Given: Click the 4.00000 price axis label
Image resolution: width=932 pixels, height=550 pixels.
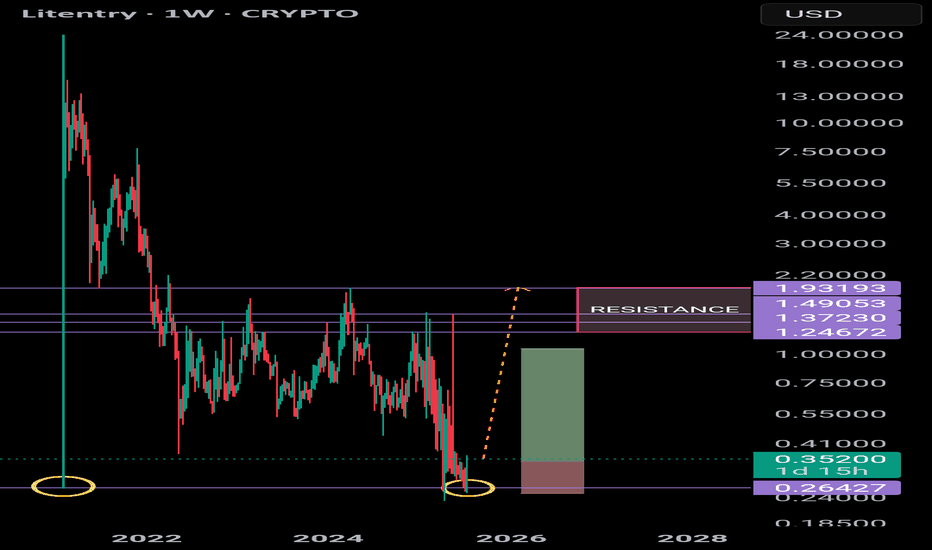Looking at the screenshot, I should [830, 215].
